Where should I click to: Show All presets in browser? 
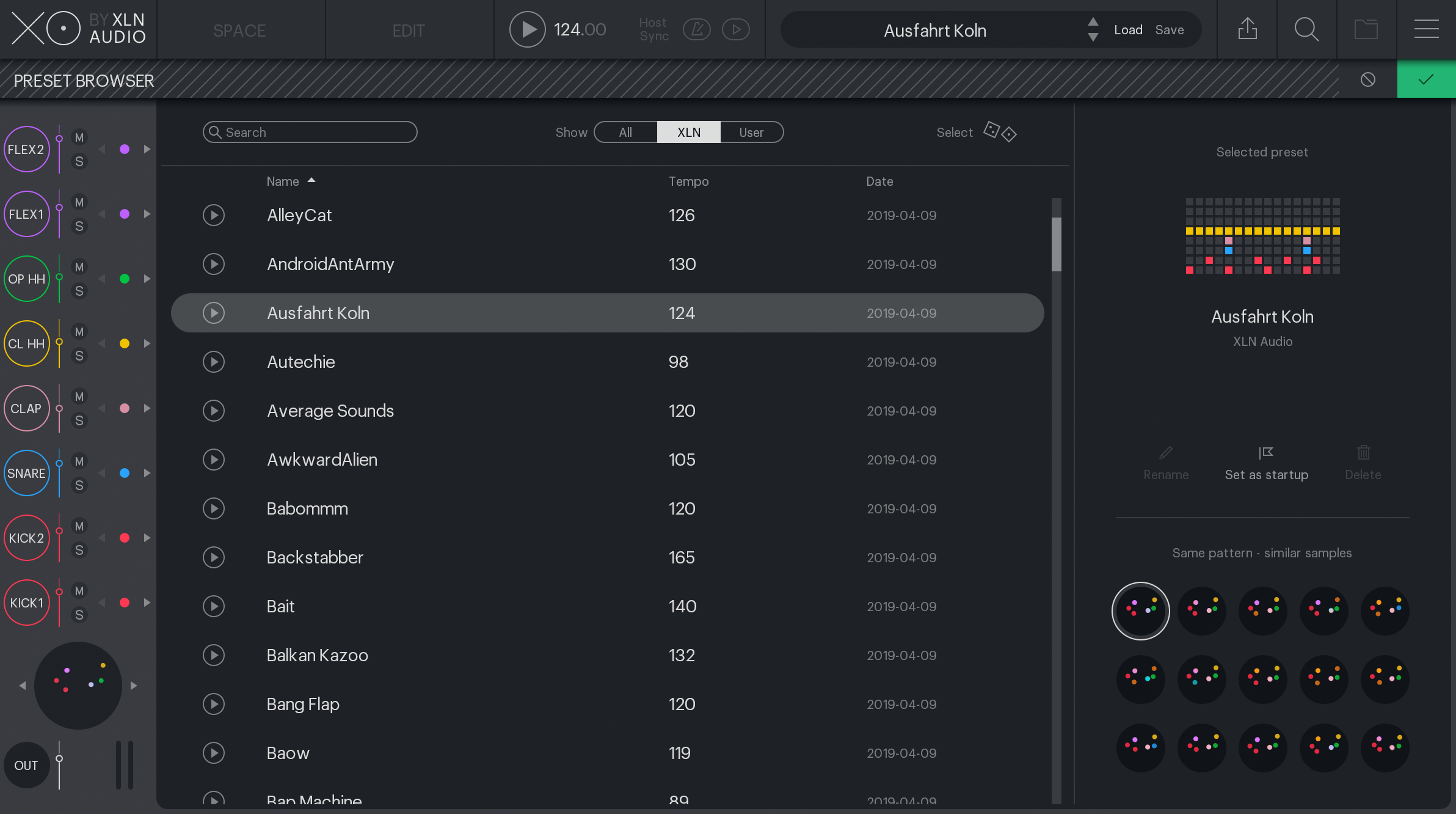pos(624,132)
